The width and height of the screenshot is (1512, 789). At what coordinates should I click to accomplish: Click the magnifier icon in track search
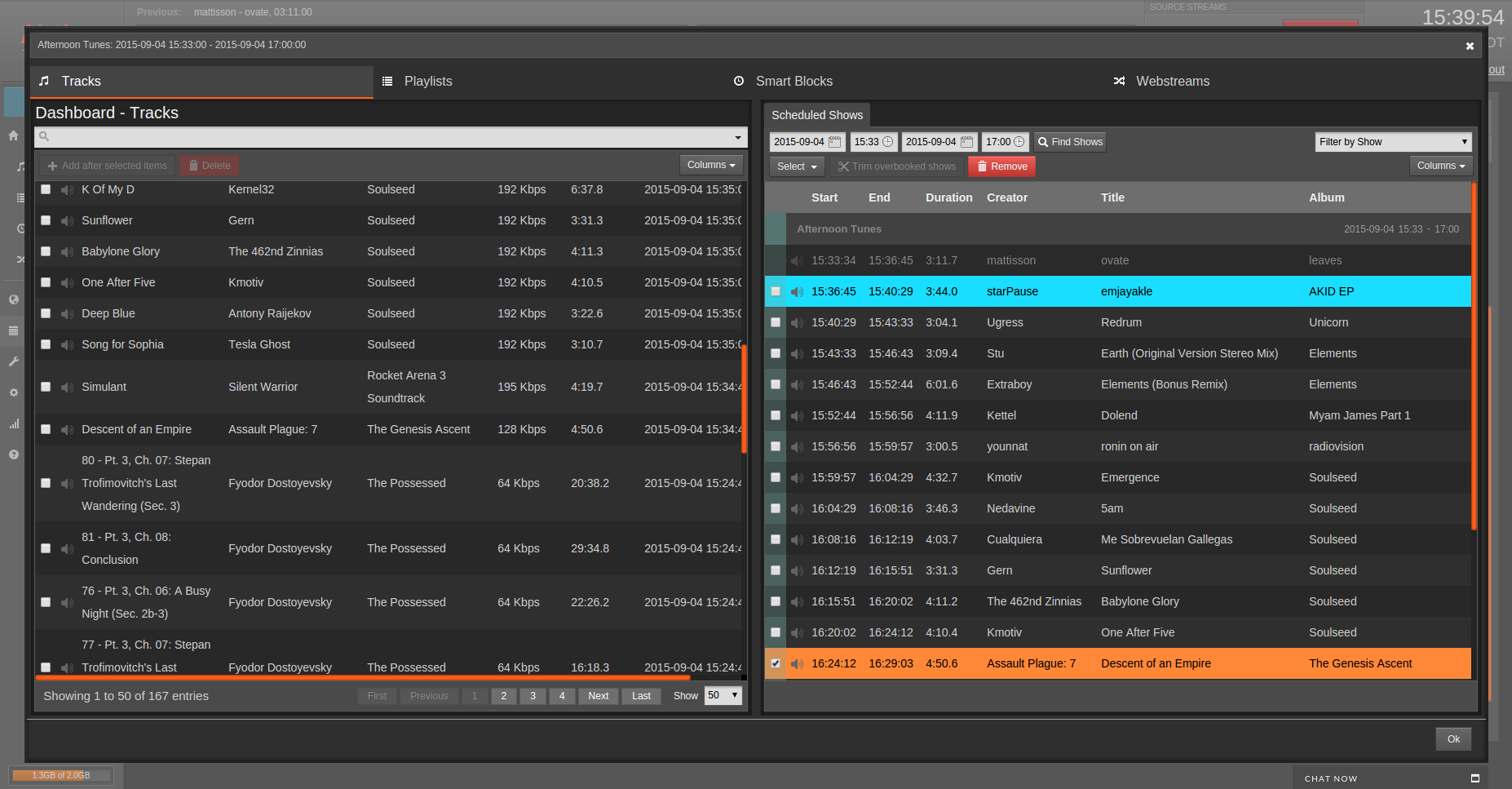pos(45,137)
